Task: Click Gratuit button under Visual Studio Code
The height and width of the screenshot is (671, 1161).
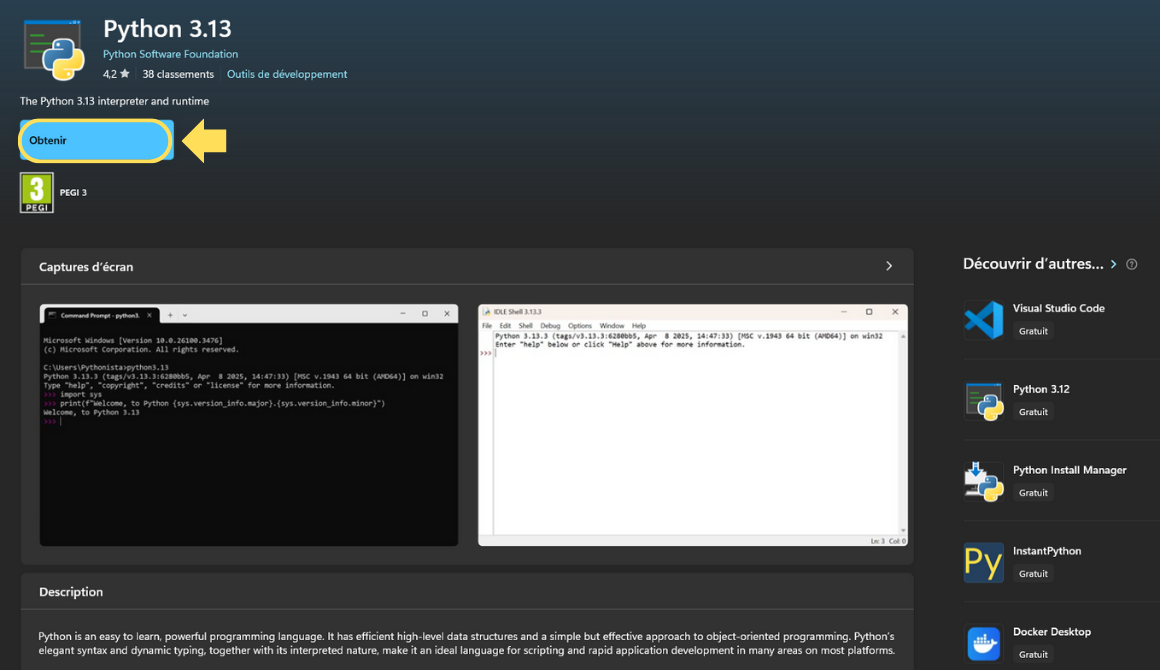Action: pos(1033,331)
